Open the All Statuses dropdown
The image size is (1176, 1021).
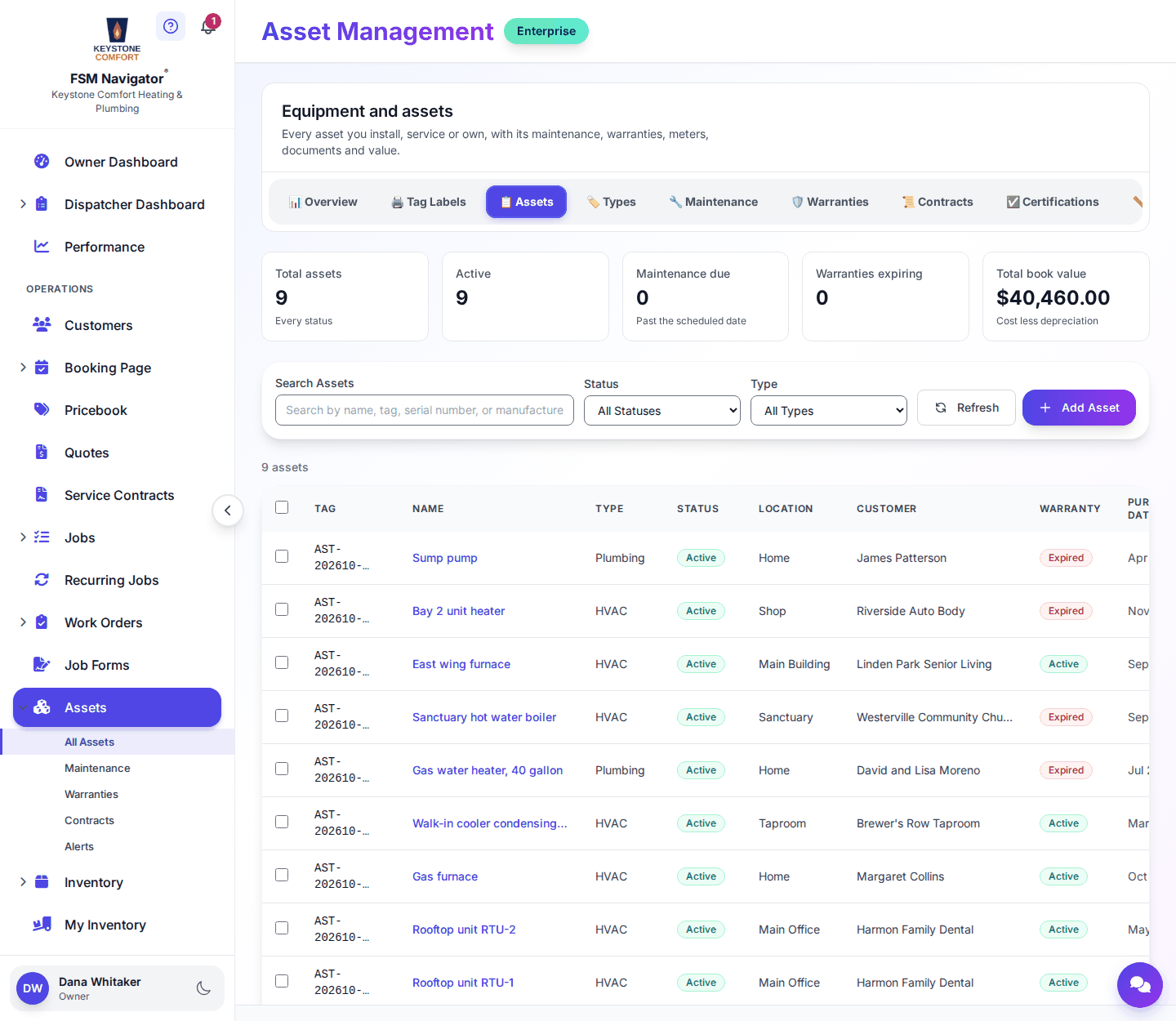(662, 411)
